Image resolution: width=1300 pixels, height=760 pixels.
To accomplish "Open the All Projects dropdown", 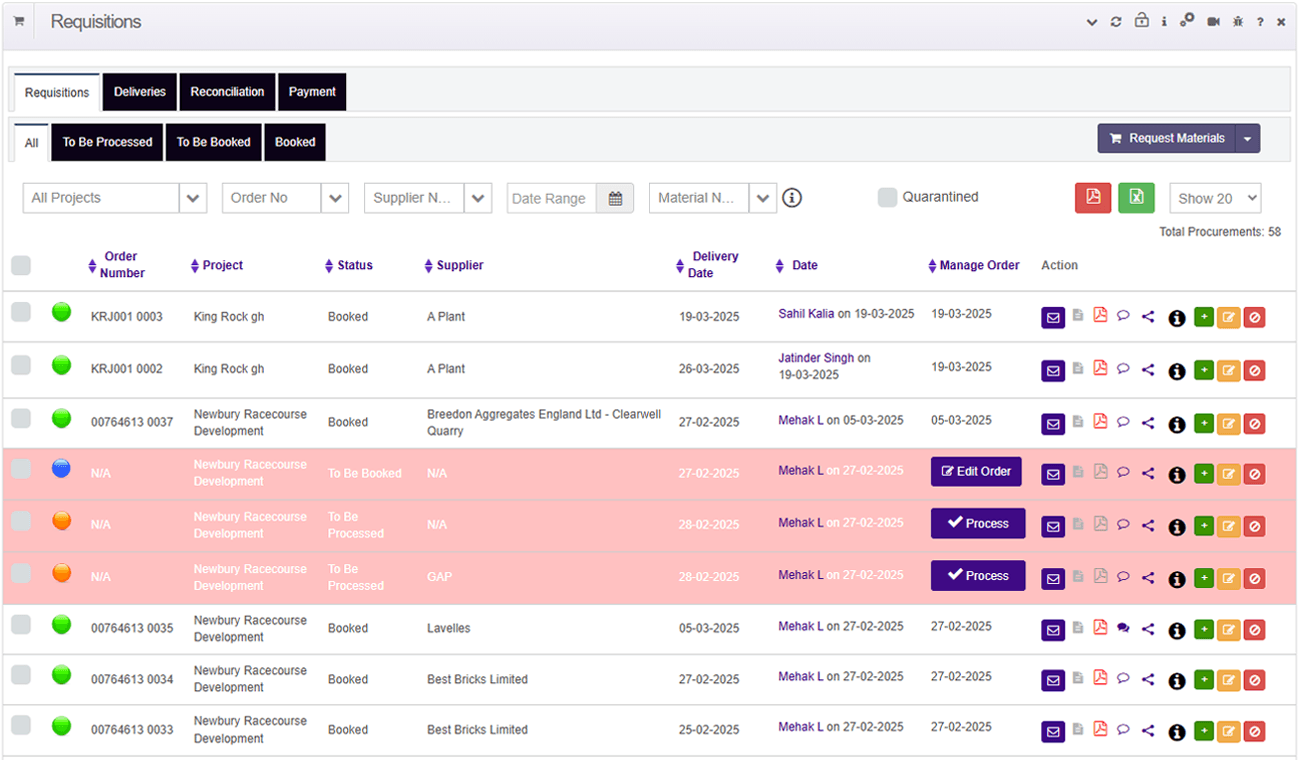I will (x=114, y=198).
